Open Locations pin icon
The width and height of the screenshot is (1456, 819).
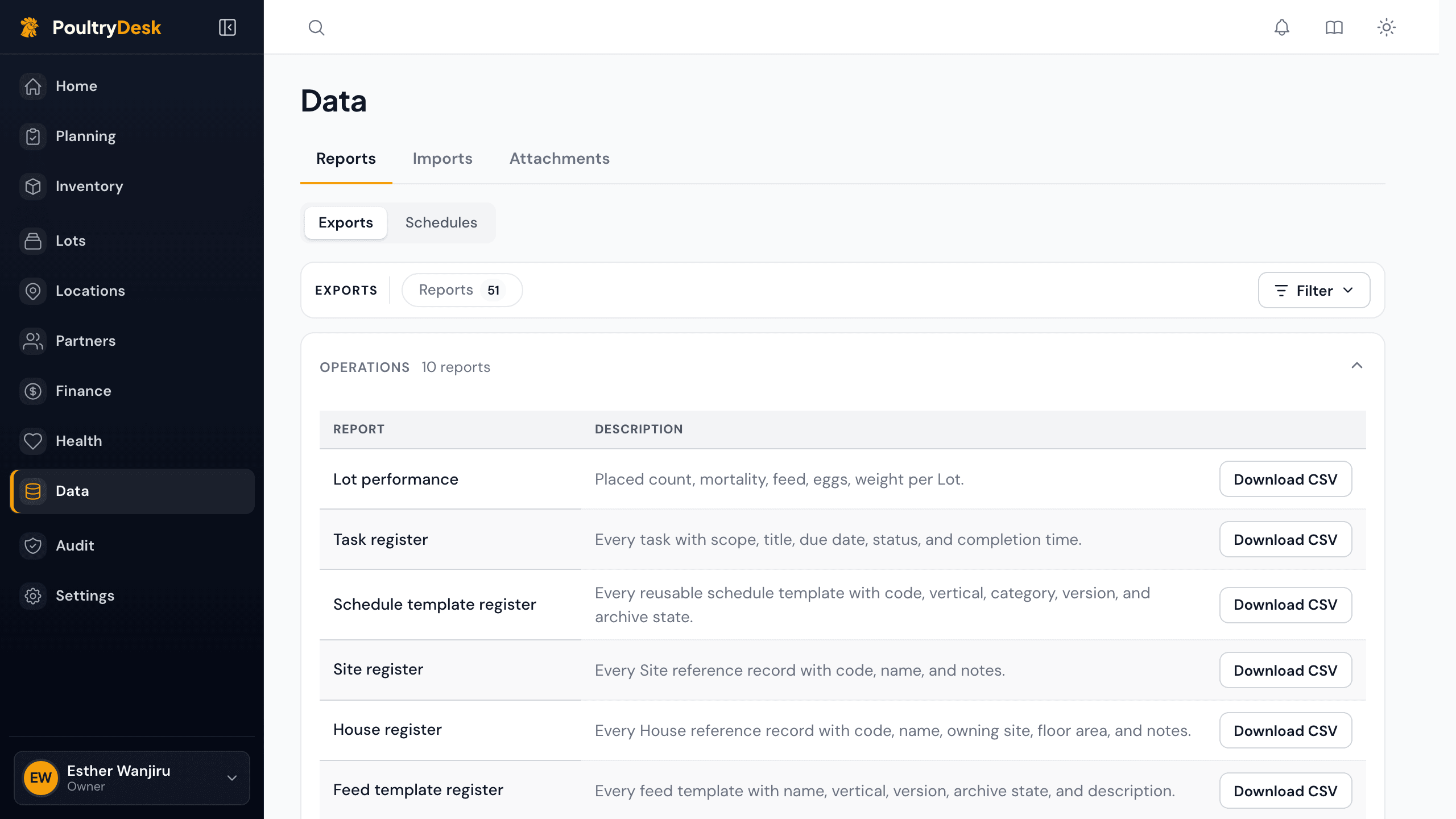pyautogui.click(x=33, y=291)
